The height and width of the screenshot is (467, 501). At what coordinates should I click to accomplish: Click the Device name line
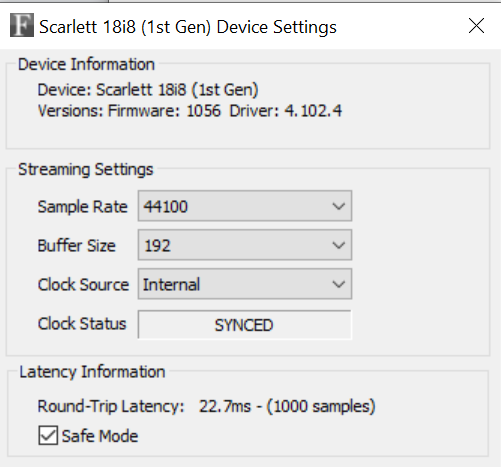pyautogui.click(x=148, y=90)
